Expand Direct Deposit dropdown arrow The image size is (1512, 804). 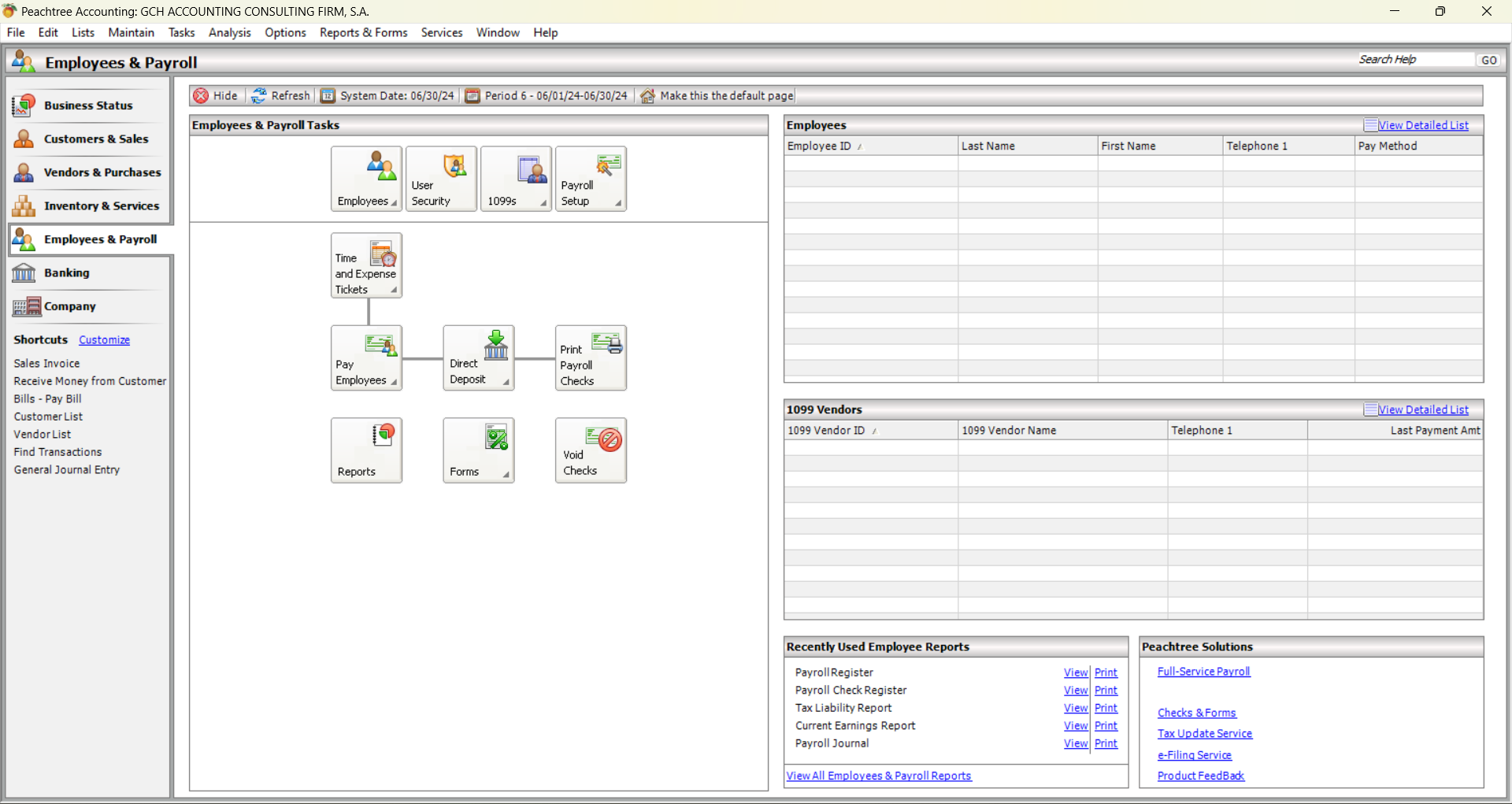point(506,382)
